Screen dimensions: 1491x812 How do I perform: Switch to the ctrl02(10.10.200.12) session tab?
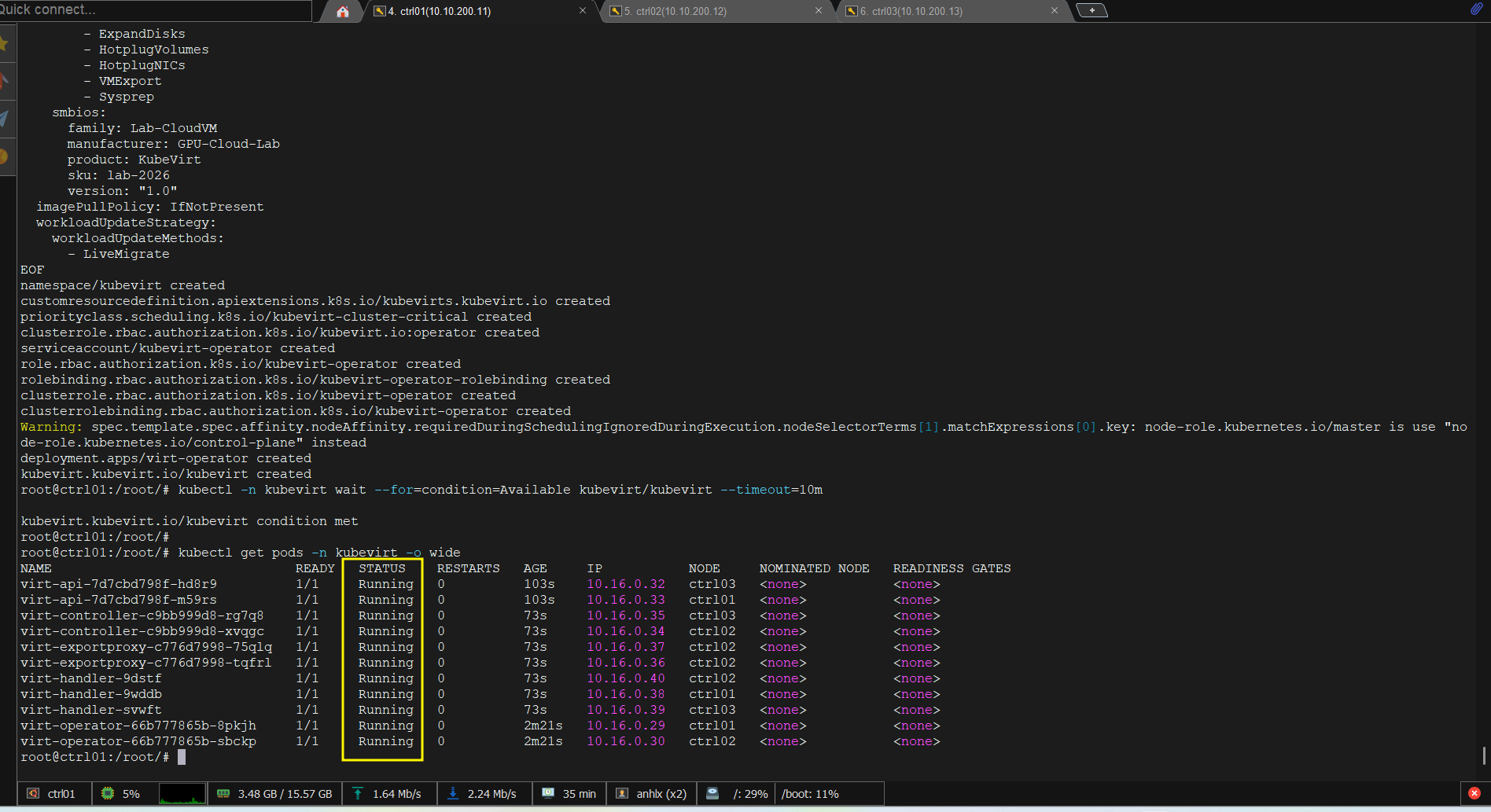pyautogui.click(x=716, y=11)
